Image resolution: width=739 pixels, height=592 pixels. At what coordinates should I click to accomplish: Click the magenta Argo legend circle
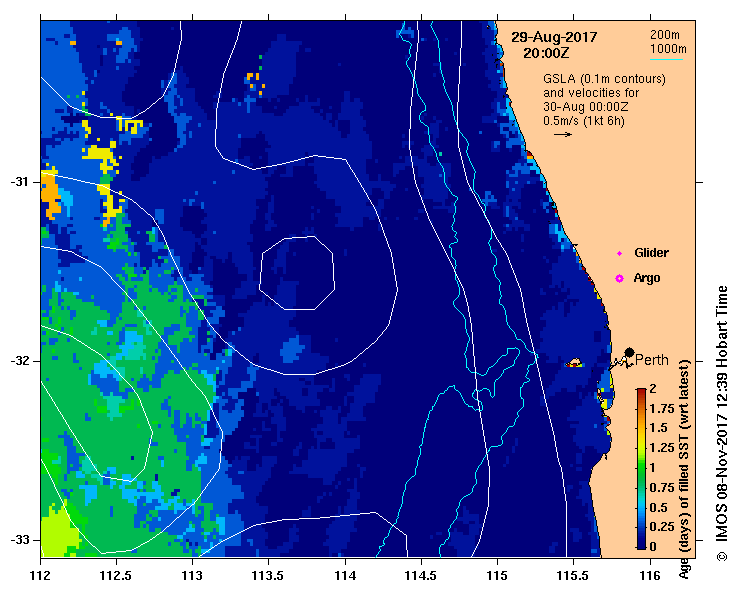coord(619,279)
